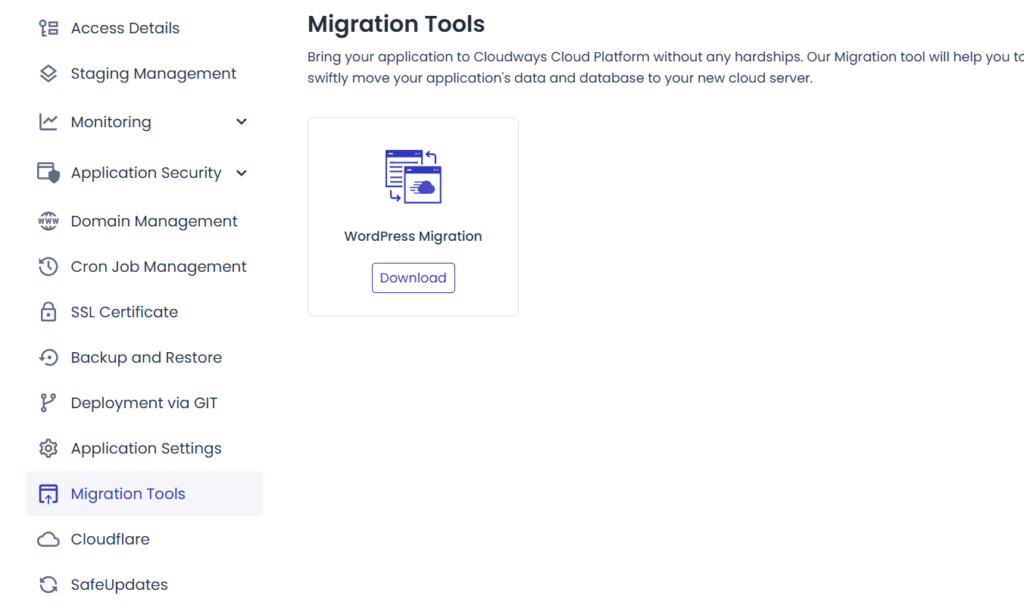Click the Backup and Restore icon

[48, 358]
